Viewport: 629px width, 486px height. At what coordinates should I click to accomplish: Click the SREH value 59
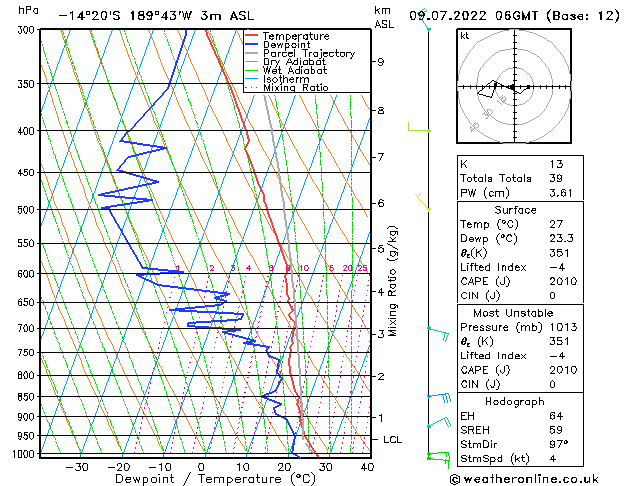click(x=556, y=430)
